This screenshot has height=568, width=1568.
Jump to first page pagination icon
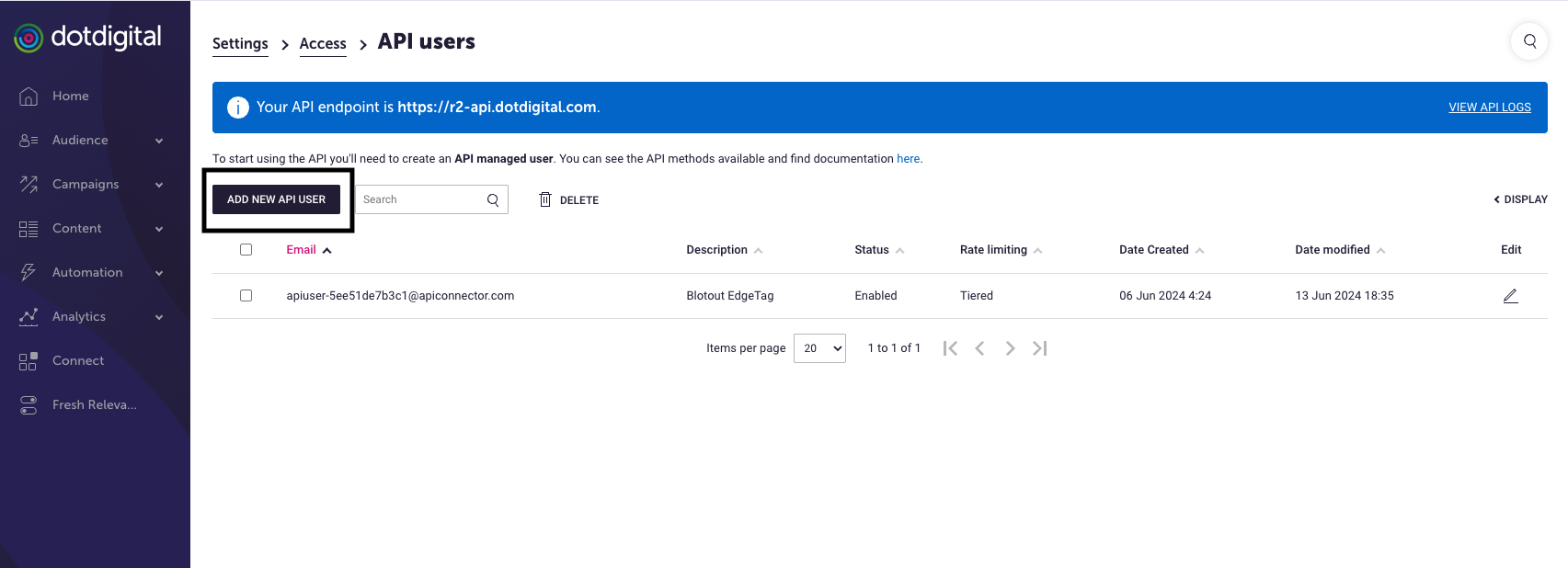950,348
